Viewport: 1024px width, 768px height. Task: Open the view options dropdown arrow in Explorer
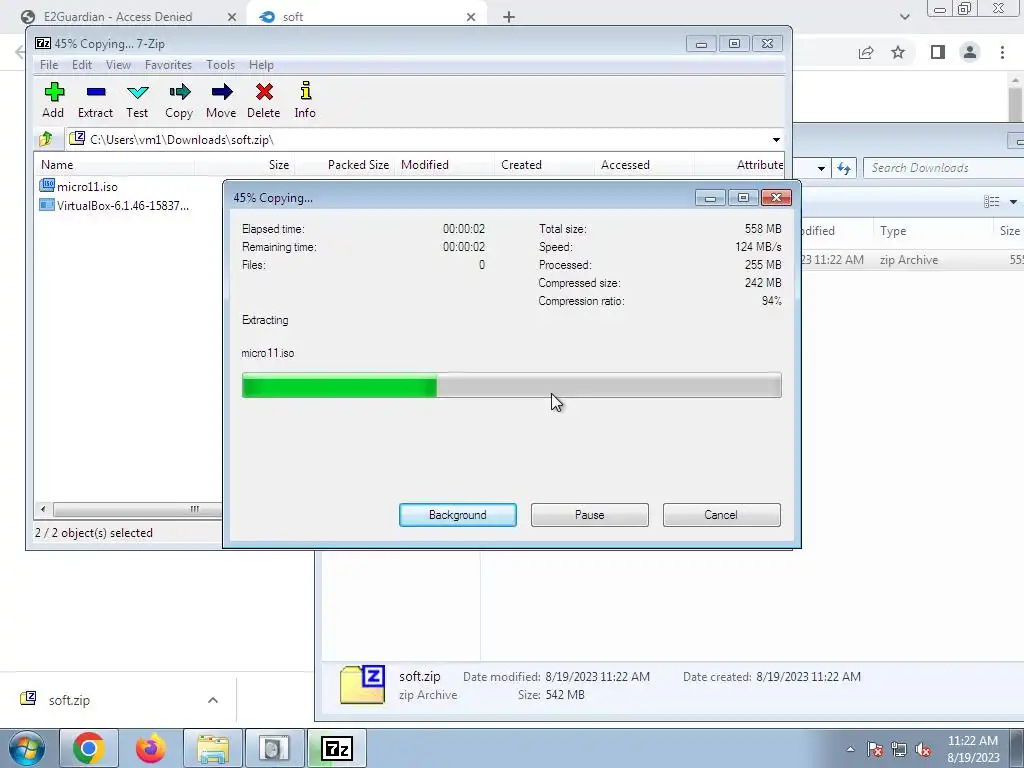(1013, 202)
